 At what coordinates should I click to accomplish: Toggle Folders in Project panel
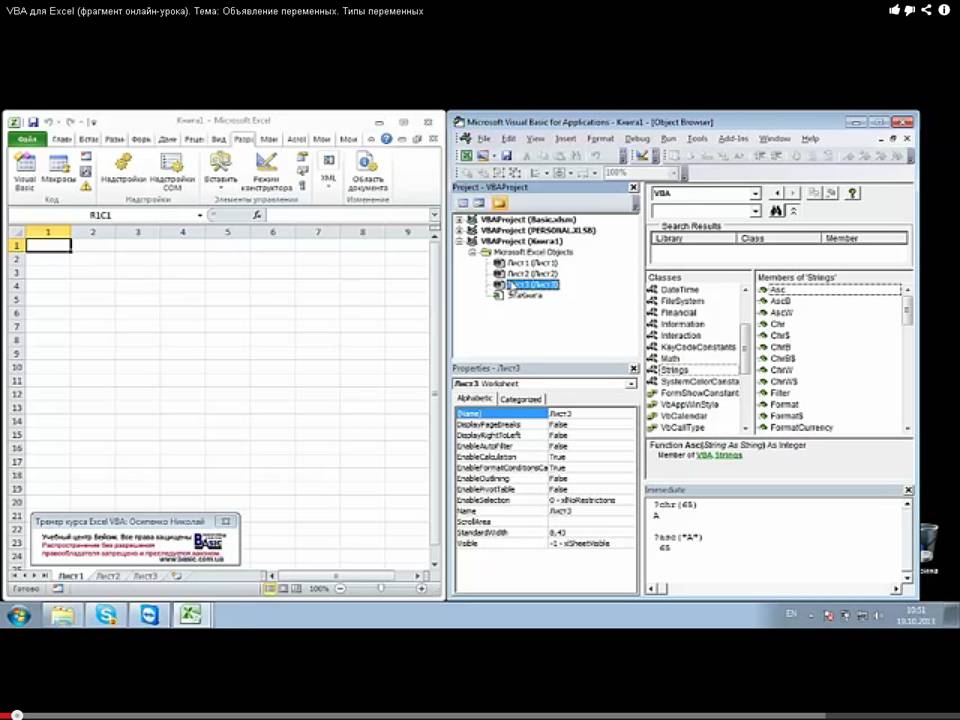[x=499, y=203]
